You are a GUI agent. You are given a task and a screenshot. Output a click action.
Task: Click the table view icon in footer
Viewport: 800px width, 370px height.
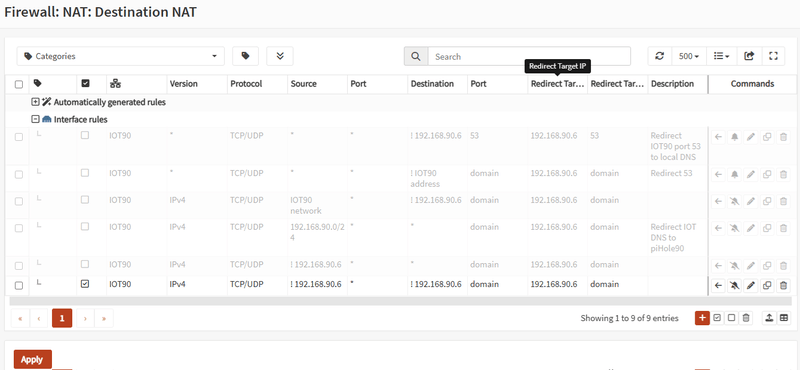tap(784, 318)
